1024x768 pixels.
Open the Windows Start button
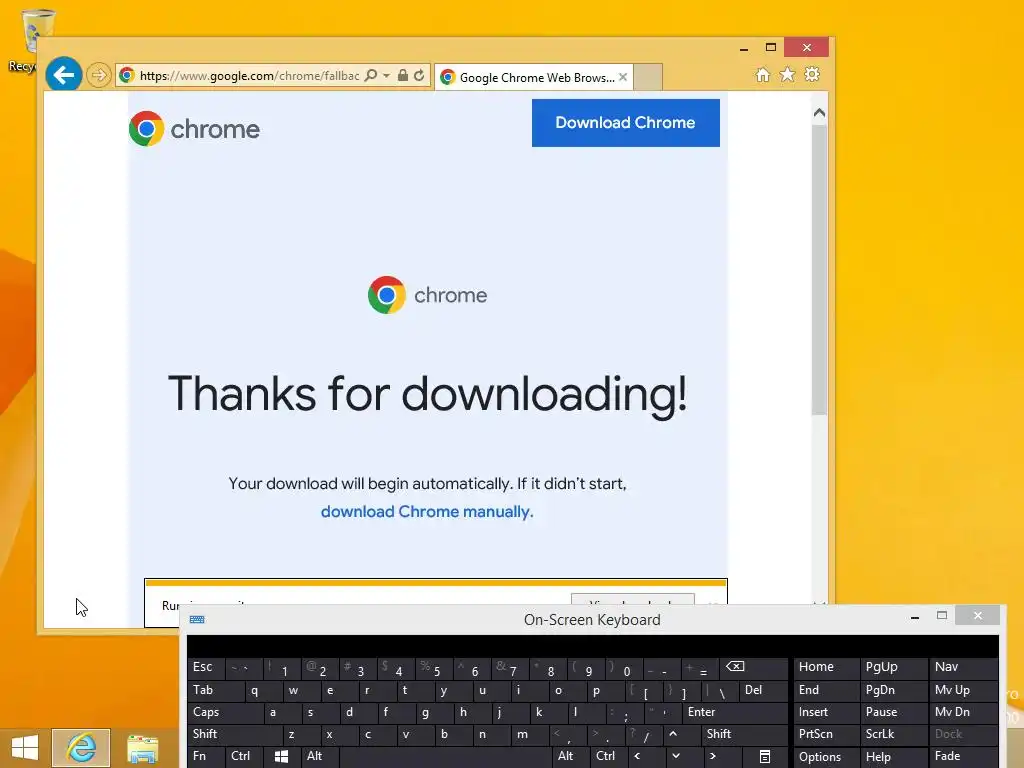point(25,748)
